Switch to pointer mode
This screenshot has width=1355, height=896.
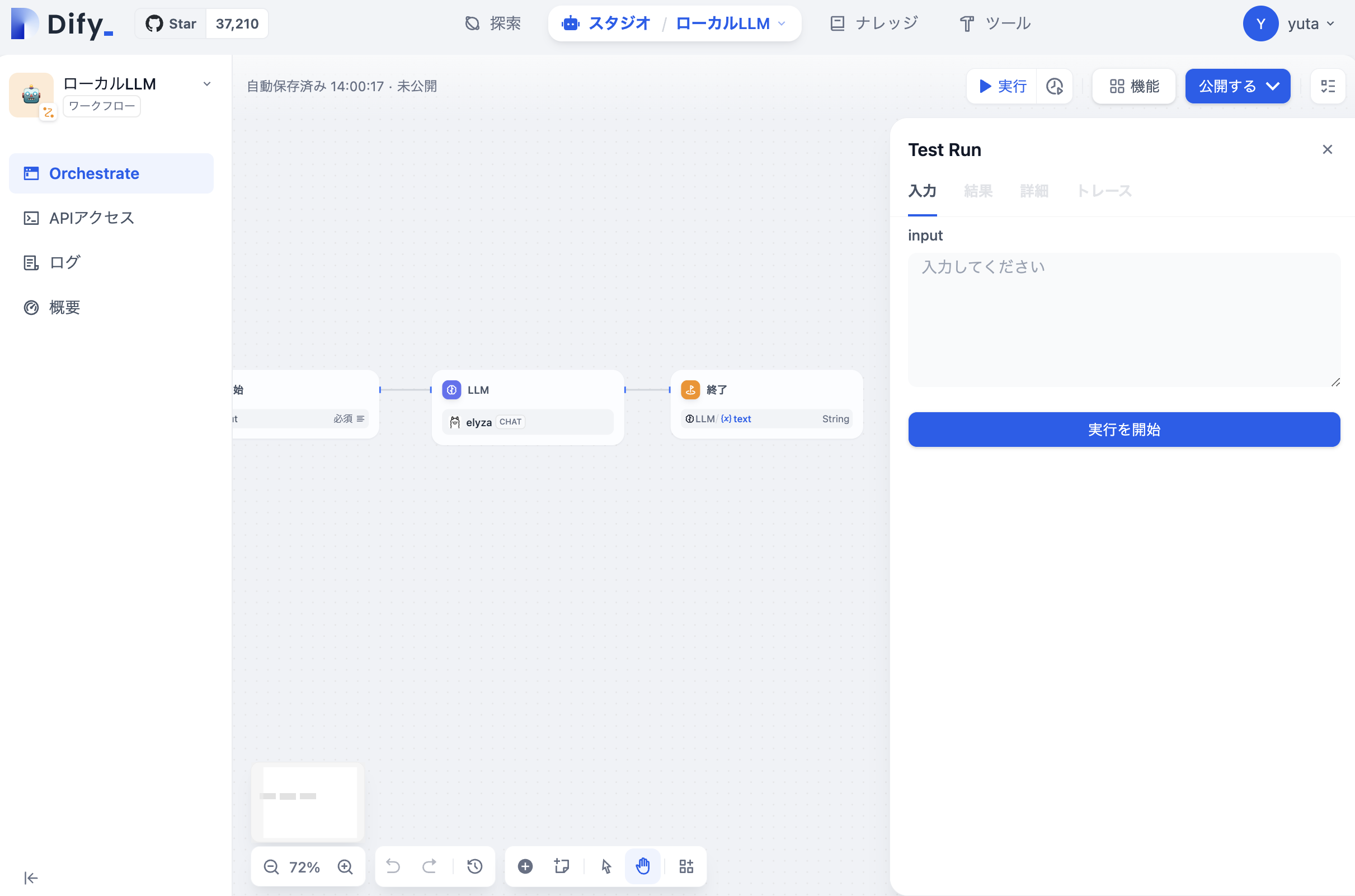pyautogui.click(x=606, y=866)
